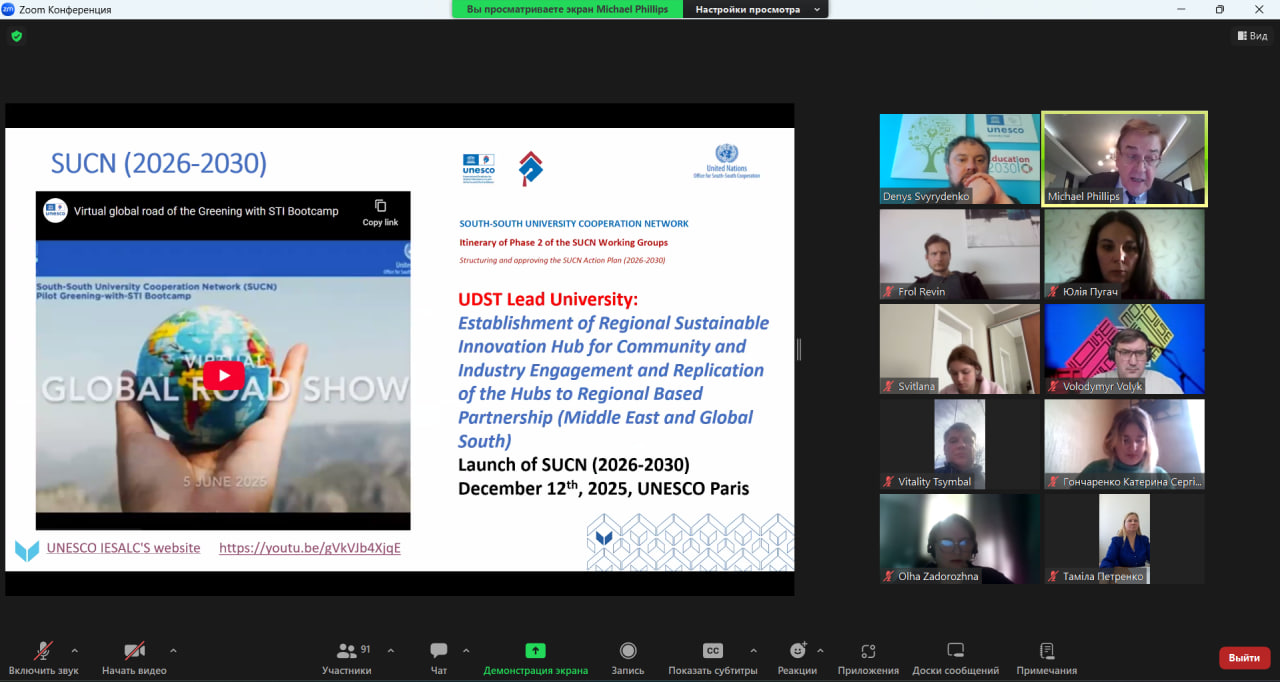Turn on camera with Начать видео
The height and width of the screenshot is (682, 1280).
(x=134, y=651)
